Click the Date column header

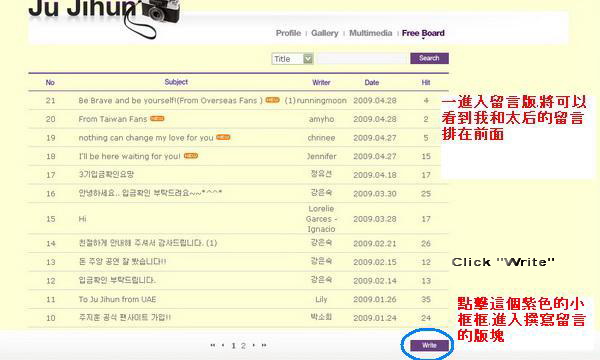point(372,82)
